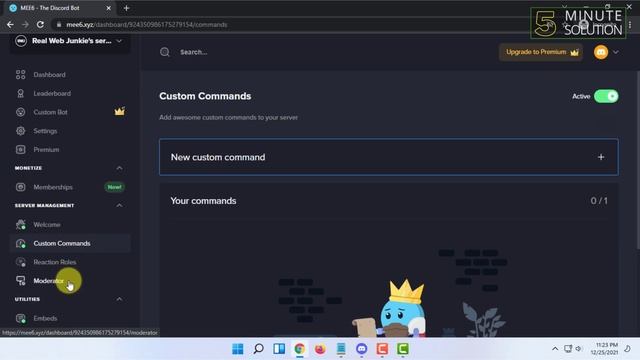The image size is (640, 360).
Task: Click the server avatar icon
Action: click(x=21, y=41)
